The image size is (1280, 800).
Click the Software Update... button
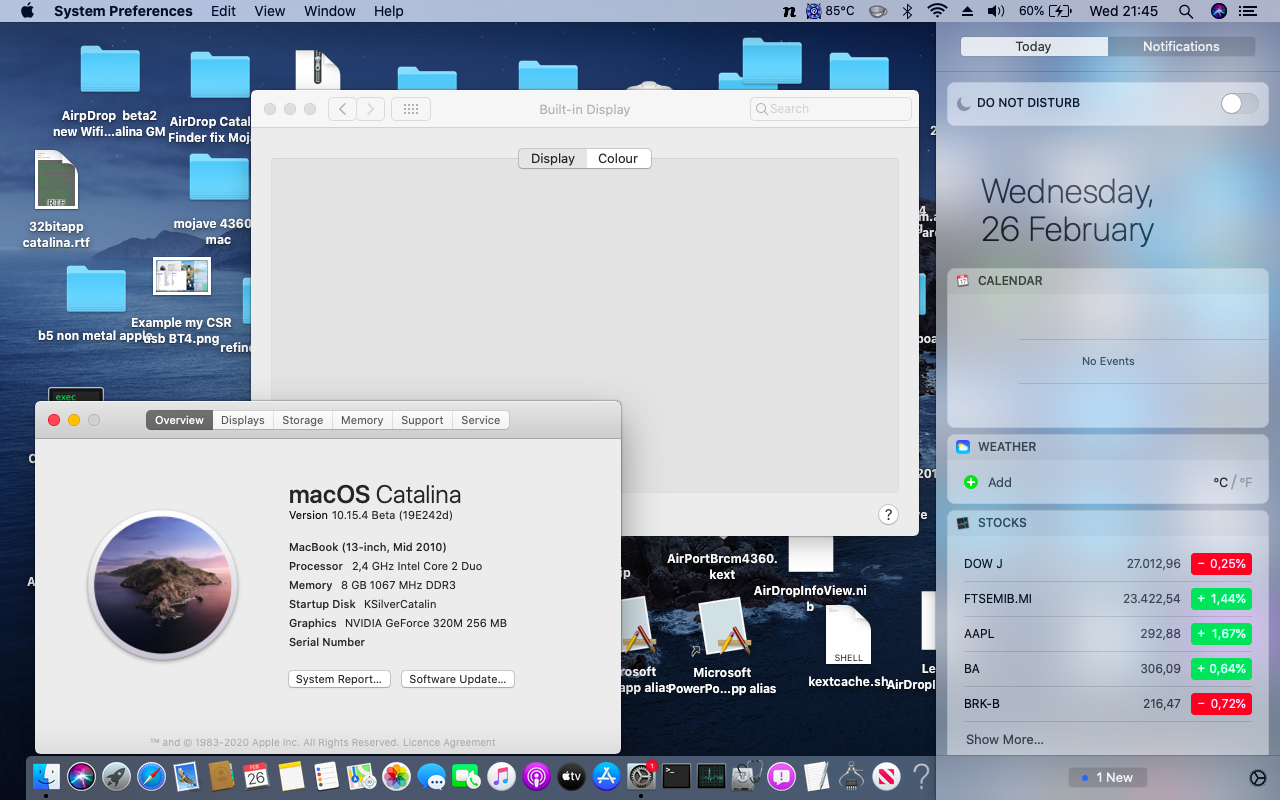[458, 679]
